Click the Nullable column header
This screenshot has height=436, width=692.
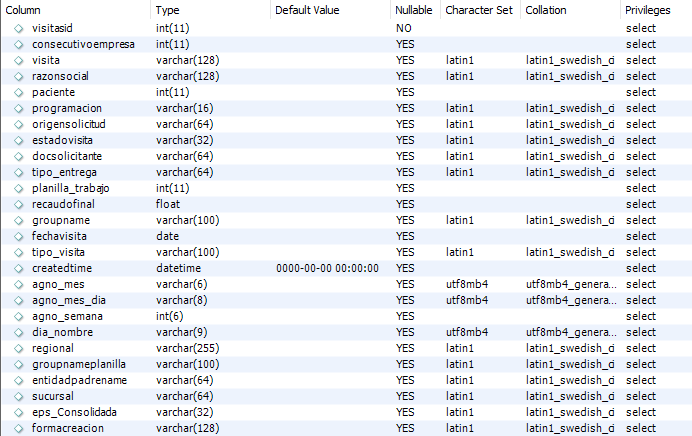click(415, 10)
